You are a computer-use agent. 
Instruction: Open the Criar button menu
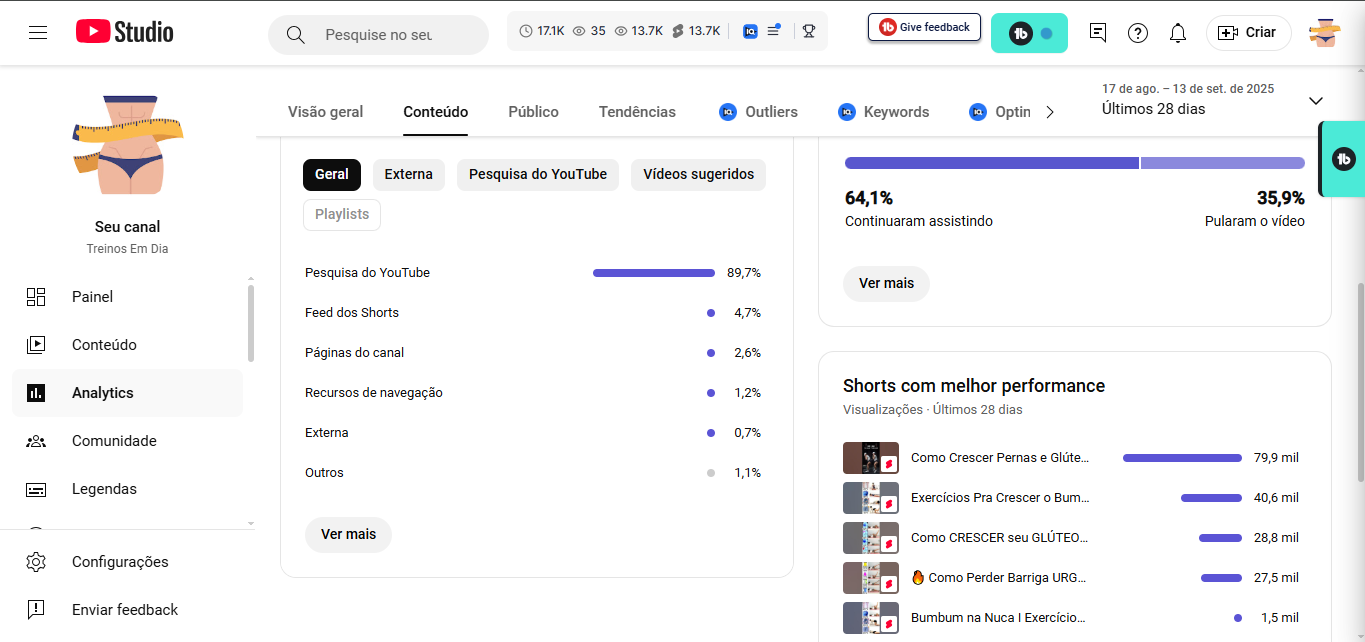[x=1248, y=33]
